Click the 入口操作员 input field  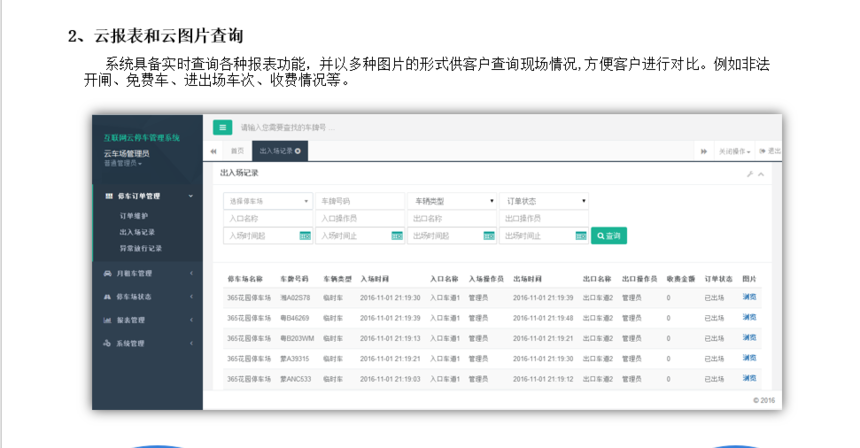tap(360, 218)
